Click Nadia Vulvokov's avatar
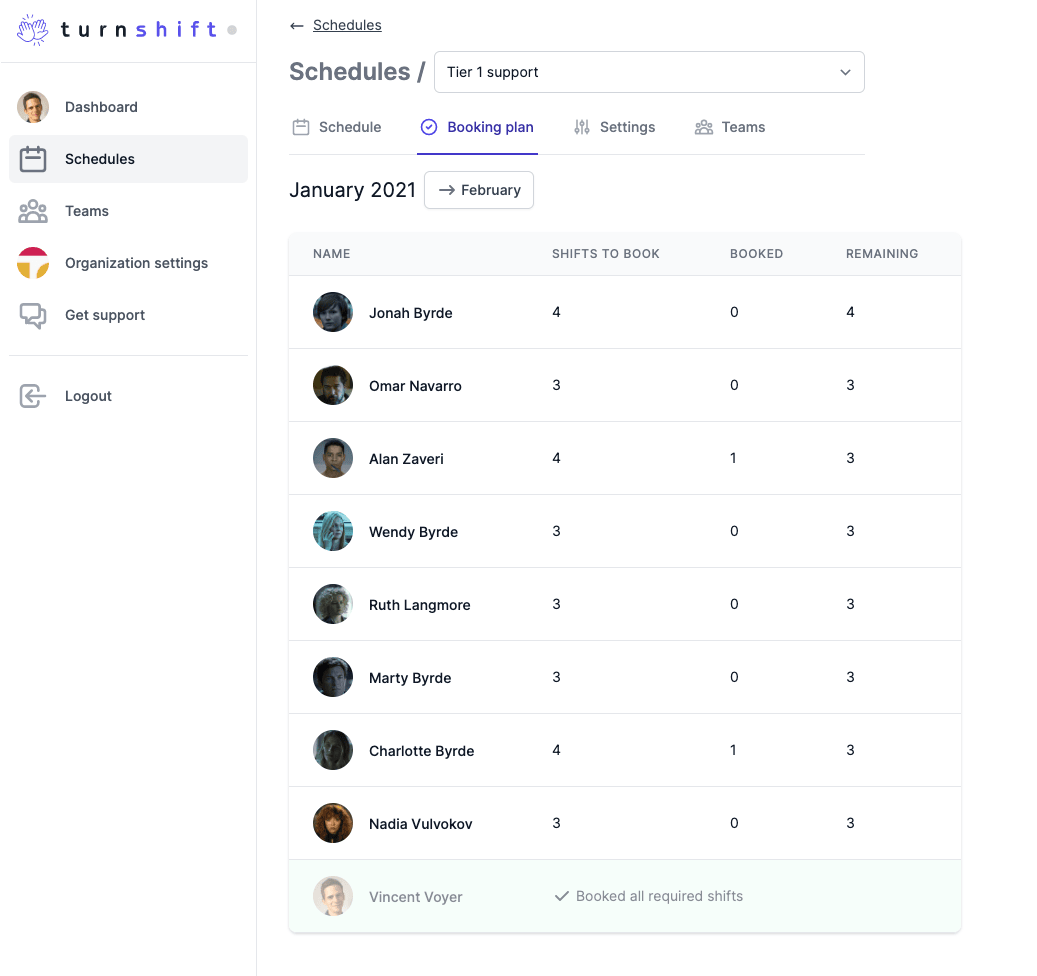 pyautogui.click(x=333, y=823)
